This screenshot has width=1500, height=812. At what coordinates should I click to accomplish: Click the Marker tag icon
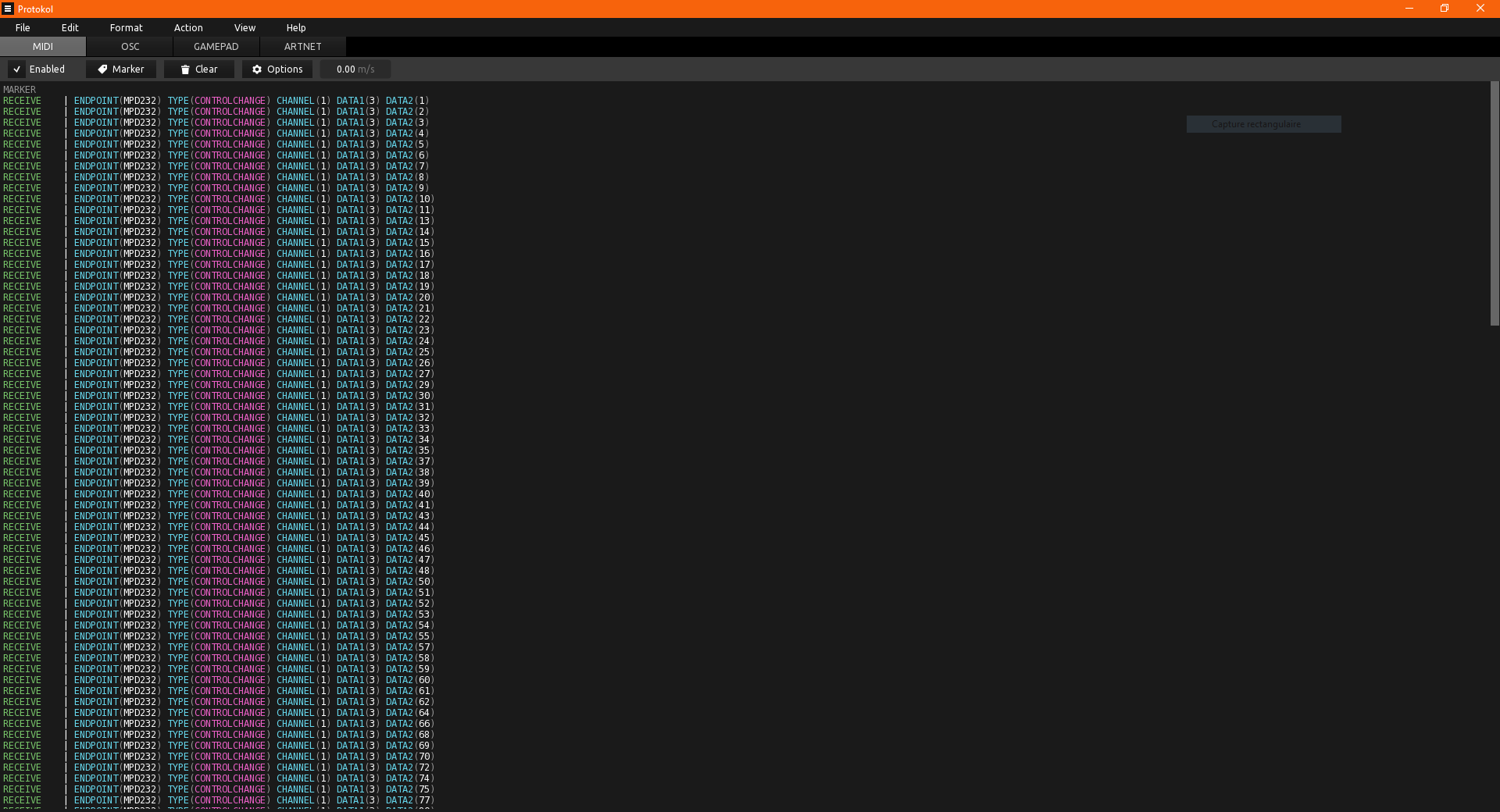tap(102, 69)
